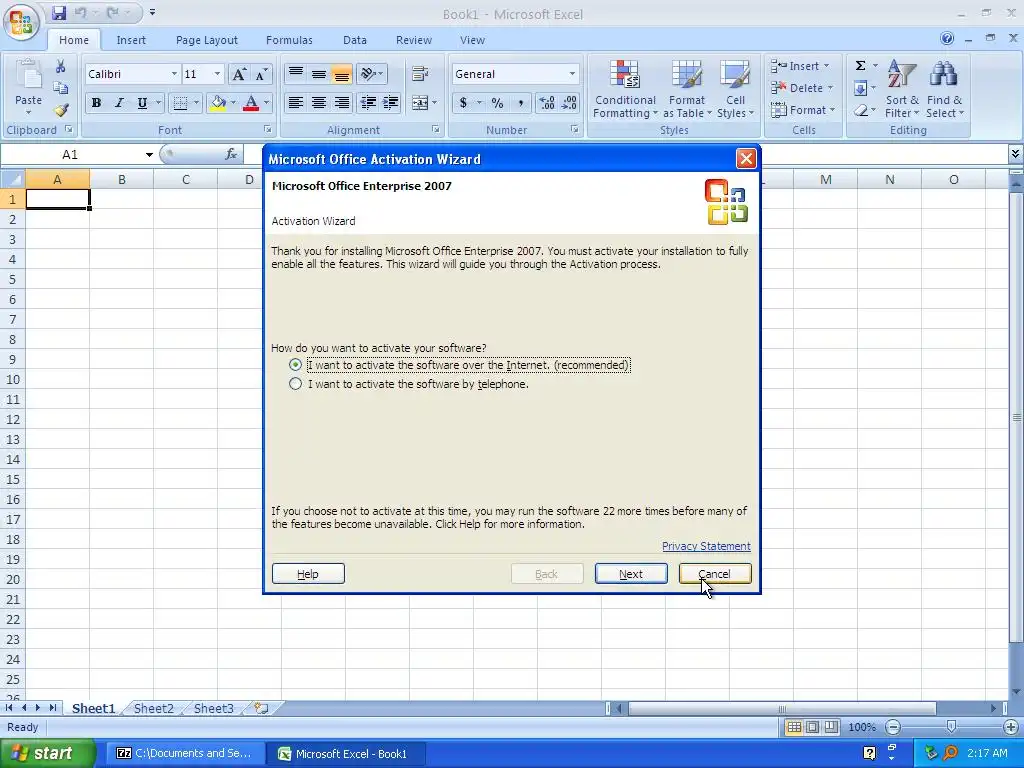Center text horizontally

pyautogui.click(x=319, y=103)
